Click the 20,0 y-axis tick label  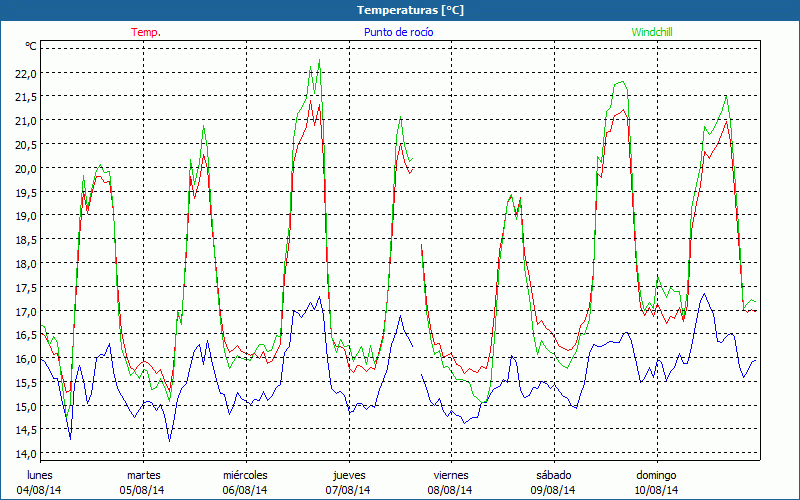[26, 168]
